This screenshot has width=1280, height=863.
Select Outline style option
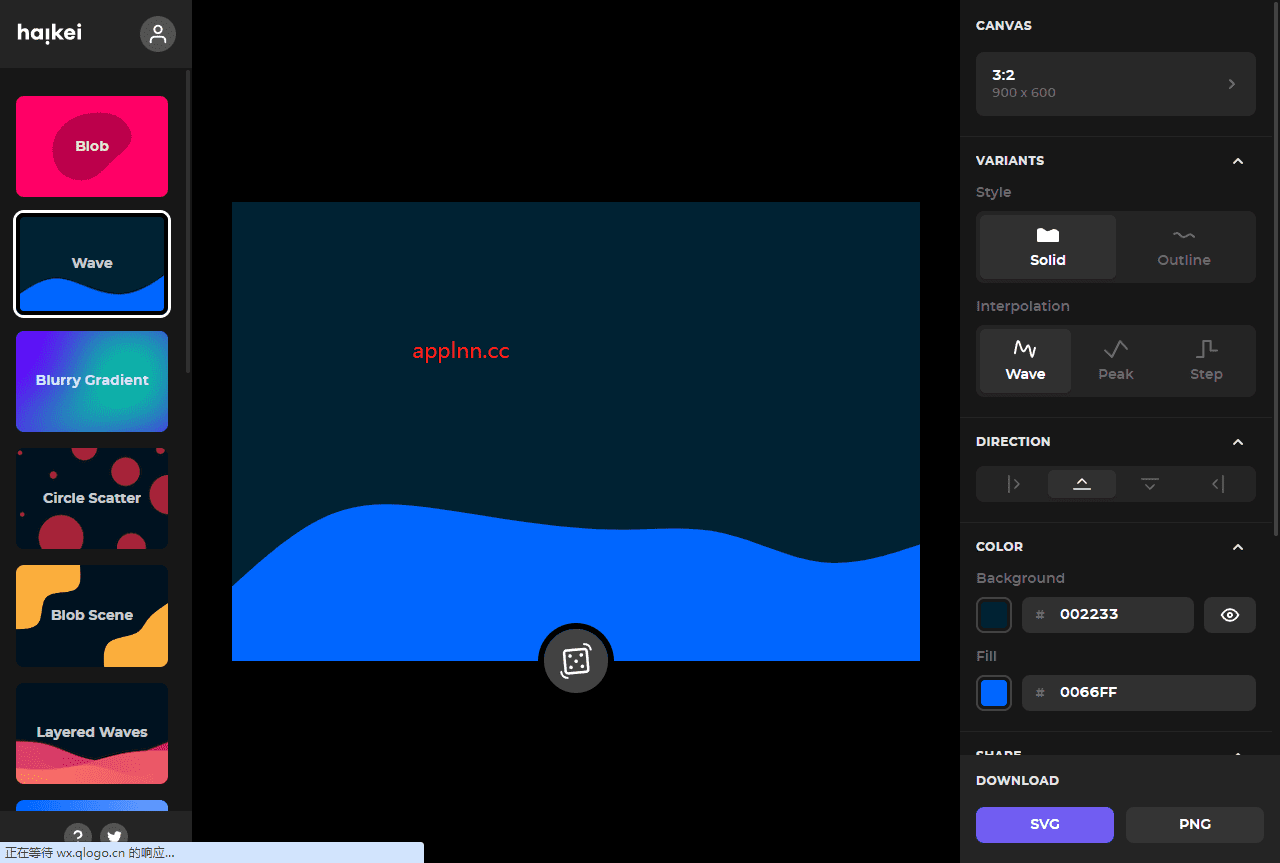coord(1184,246)
